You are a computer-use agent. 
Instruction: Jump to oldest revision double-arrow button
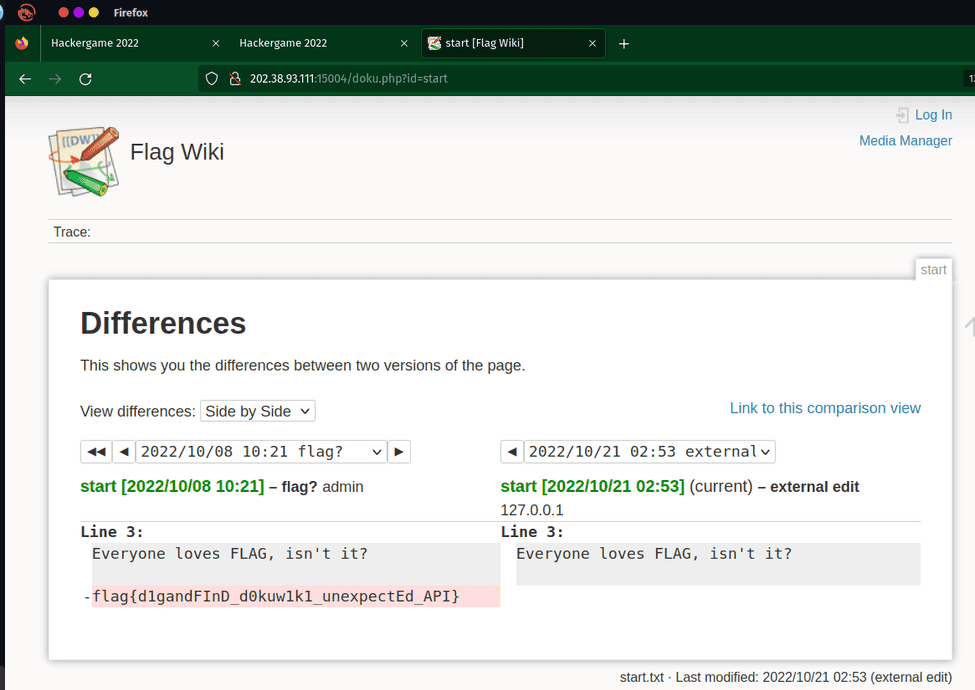point(96,452)
